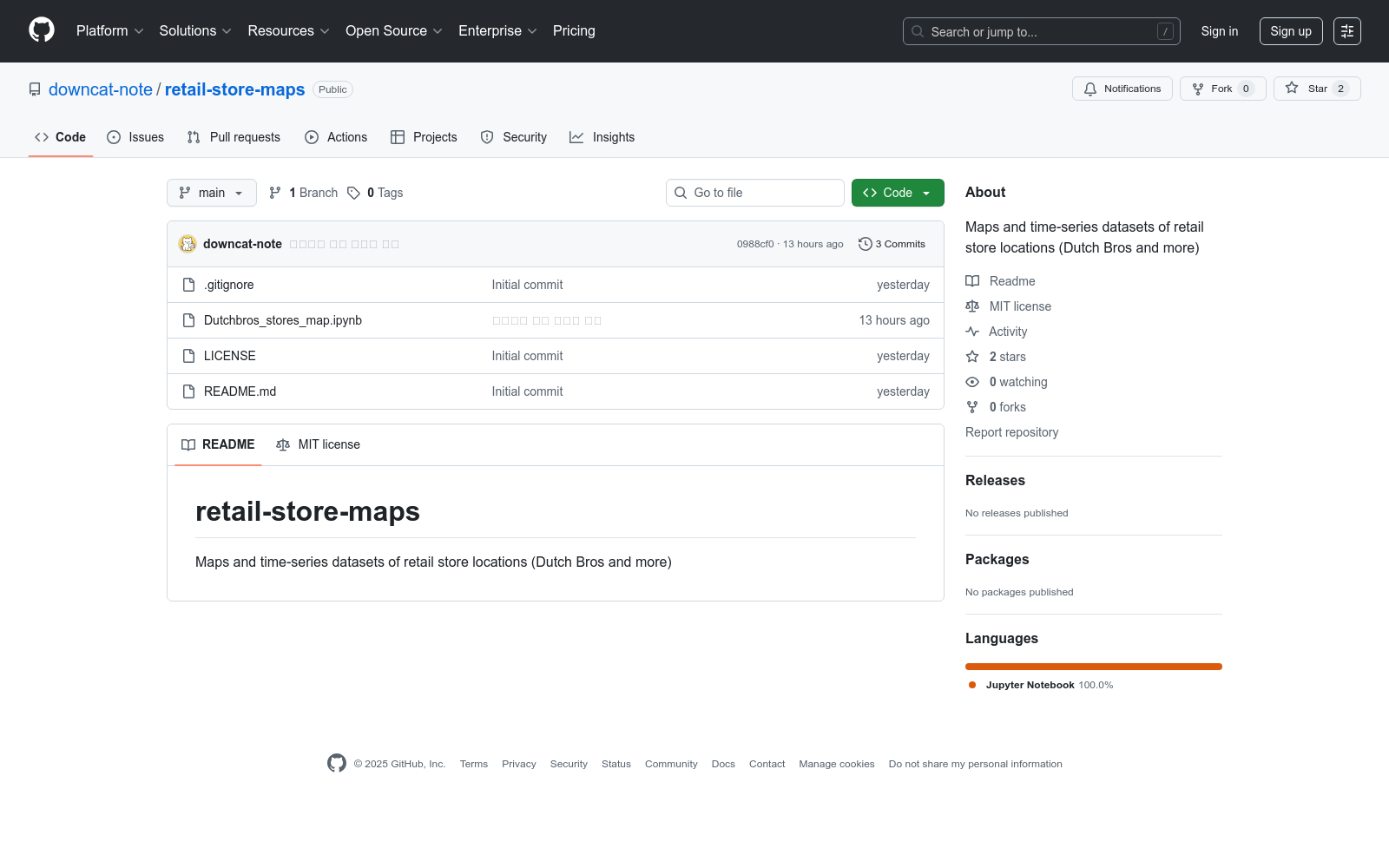Open the Insights tab
This screenshot has height=868, width=1389.
click(602, 137)
